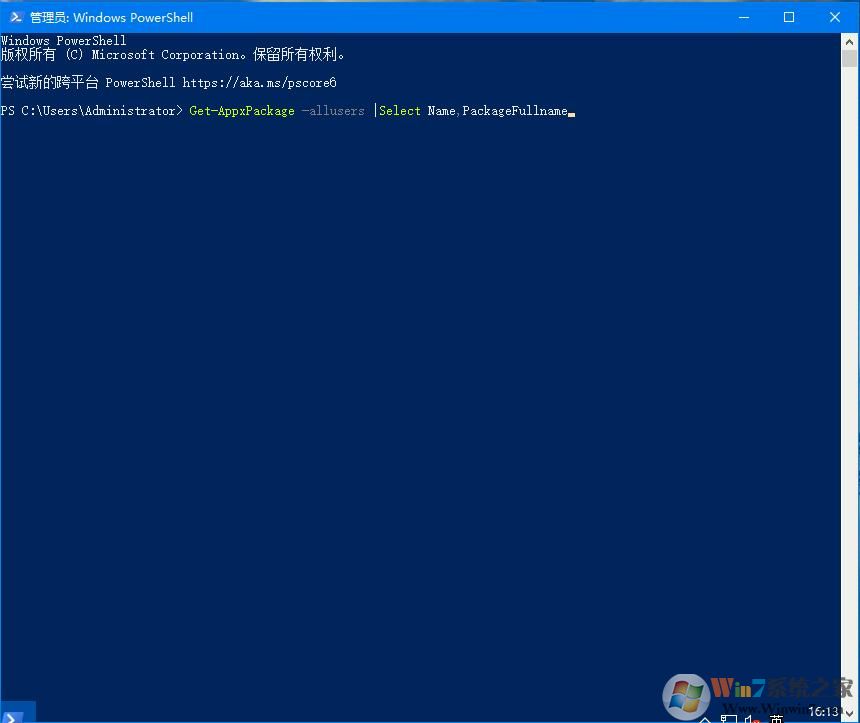This screenshot has height=723, width=860.
Task: Close the PowerShell window
Action: pos(835,18)
